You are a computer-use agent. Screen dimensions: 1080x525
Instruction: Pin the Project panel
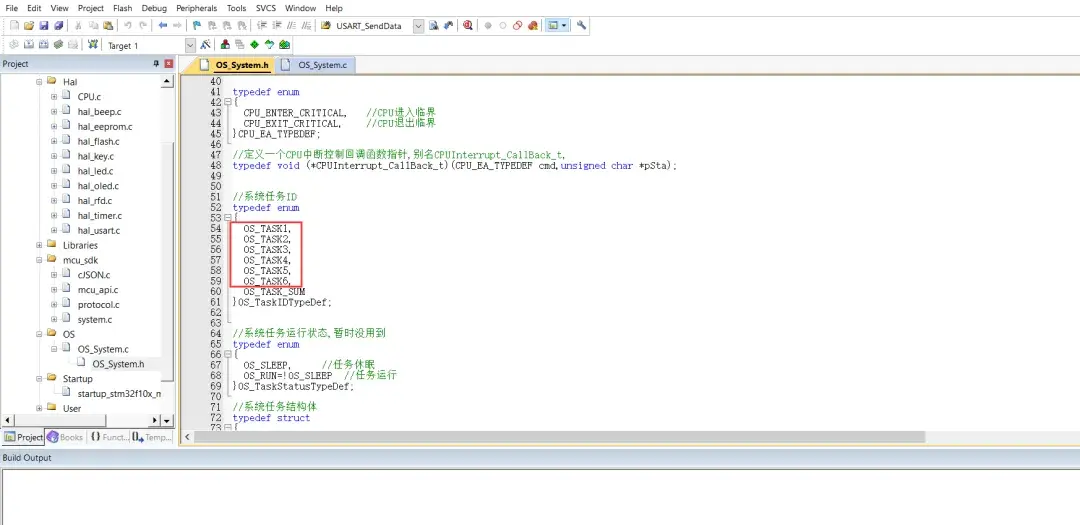coord(156,63)
